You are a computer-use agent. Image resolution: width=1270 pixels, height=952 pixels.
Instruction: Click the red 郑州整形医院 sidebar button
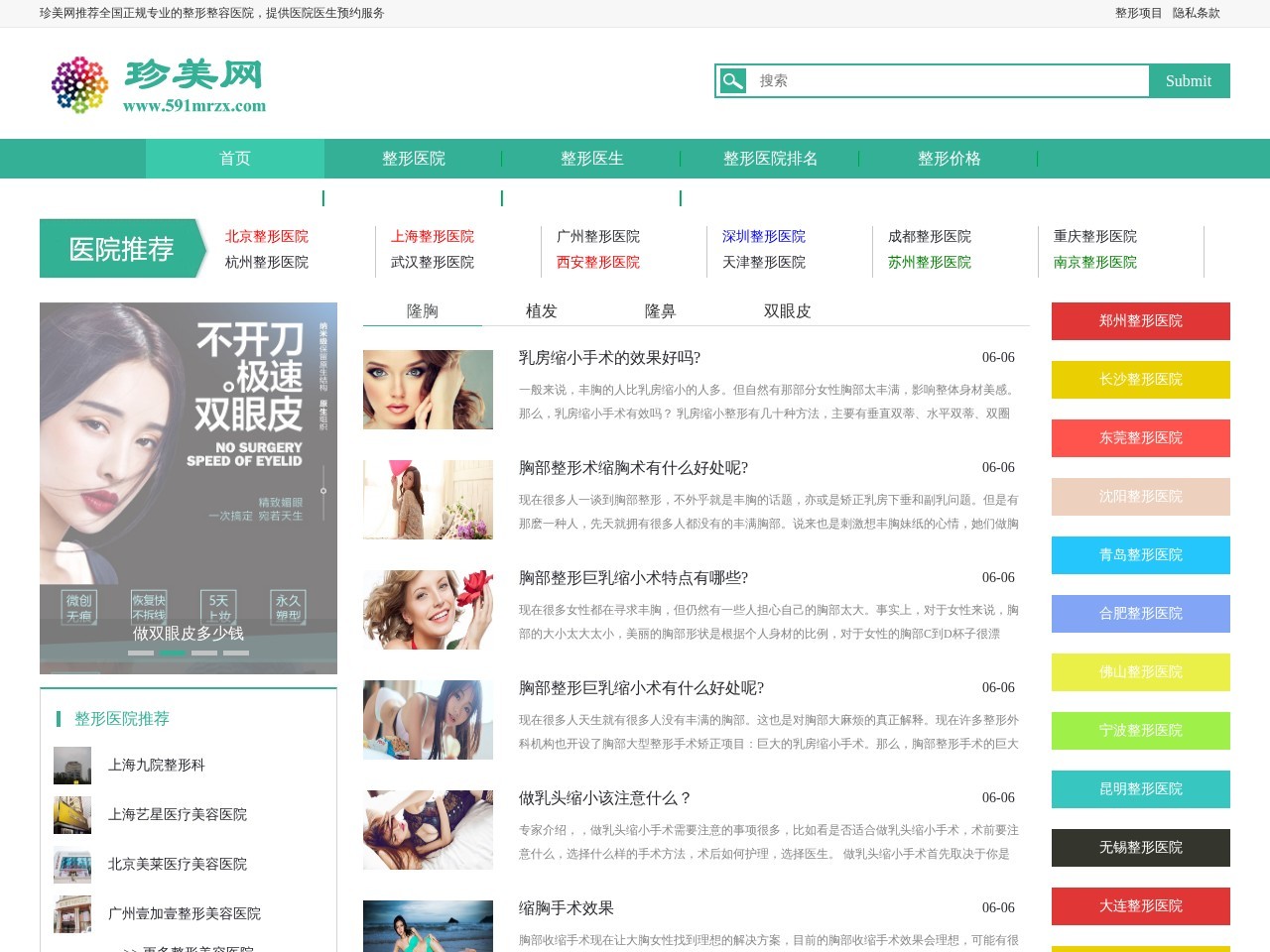1140,320
